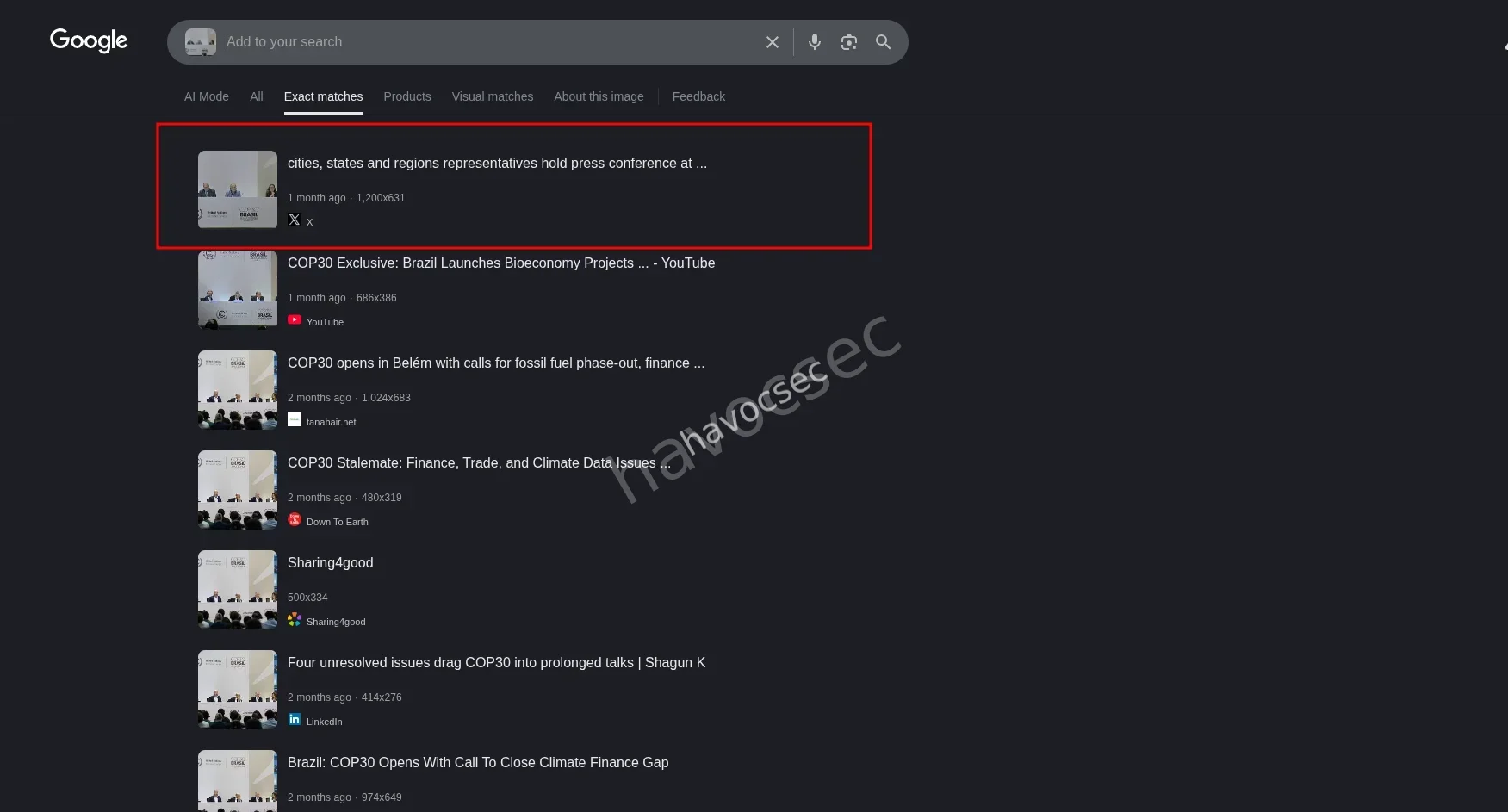
Task: Select the X (Twitter) icon on the top result
Action: click(x=294, y=220)
